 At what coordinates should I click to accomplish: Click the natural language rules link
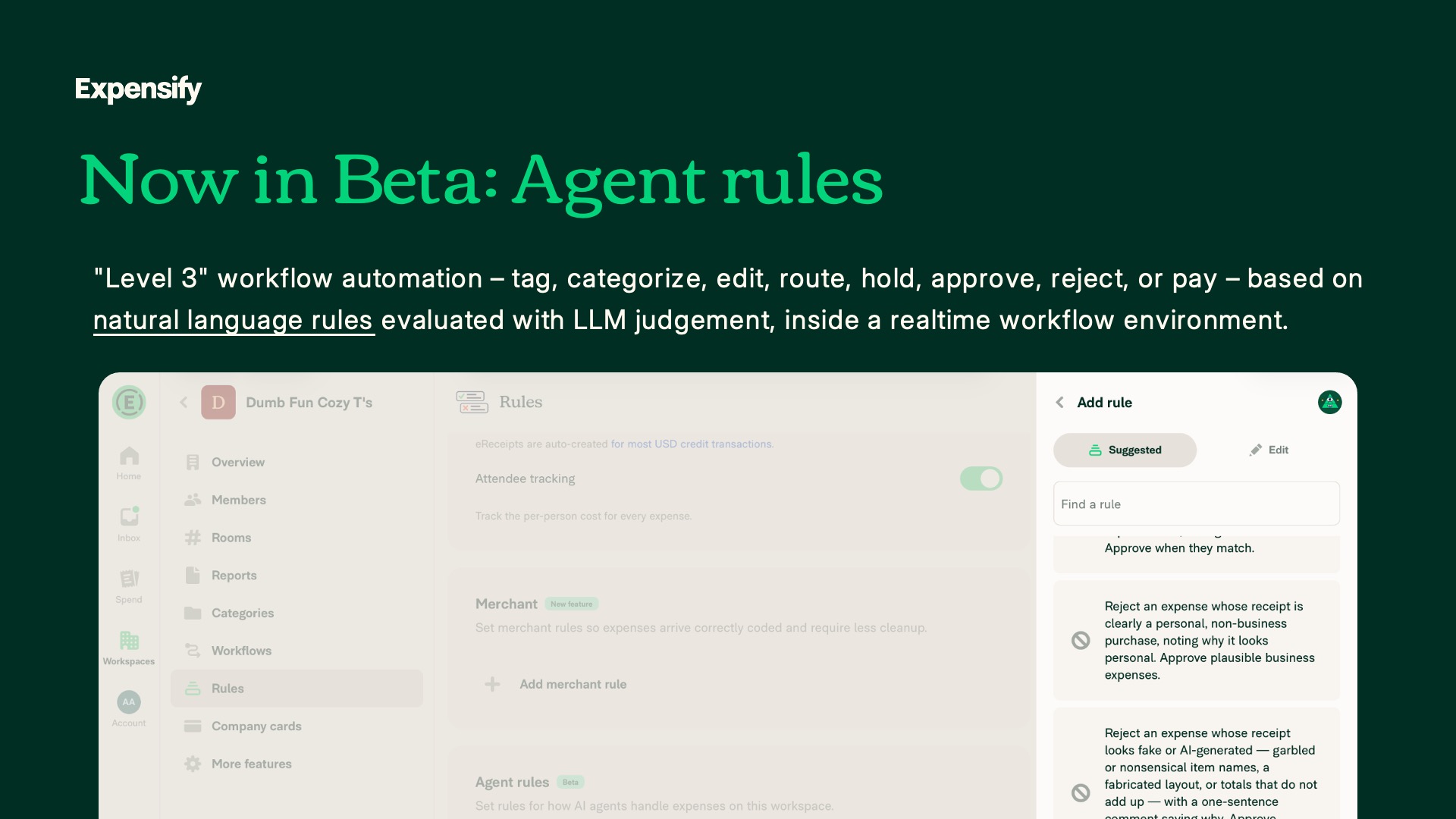point(234,320)
